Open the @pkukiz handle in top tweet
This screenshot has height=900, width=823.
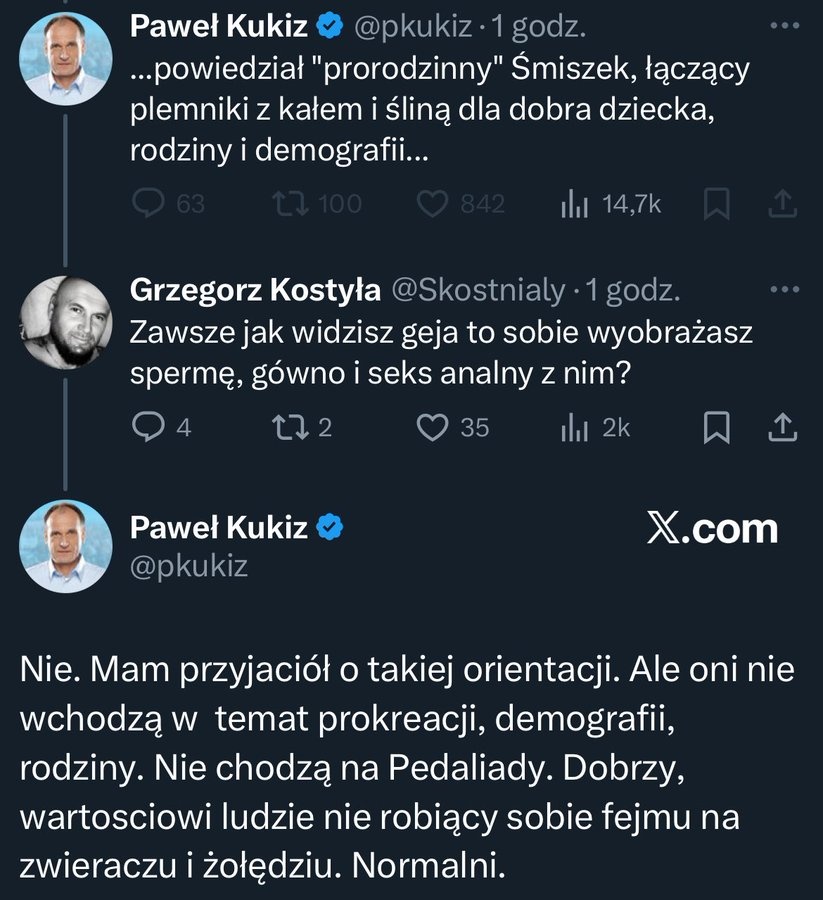[x=411, y=29]
